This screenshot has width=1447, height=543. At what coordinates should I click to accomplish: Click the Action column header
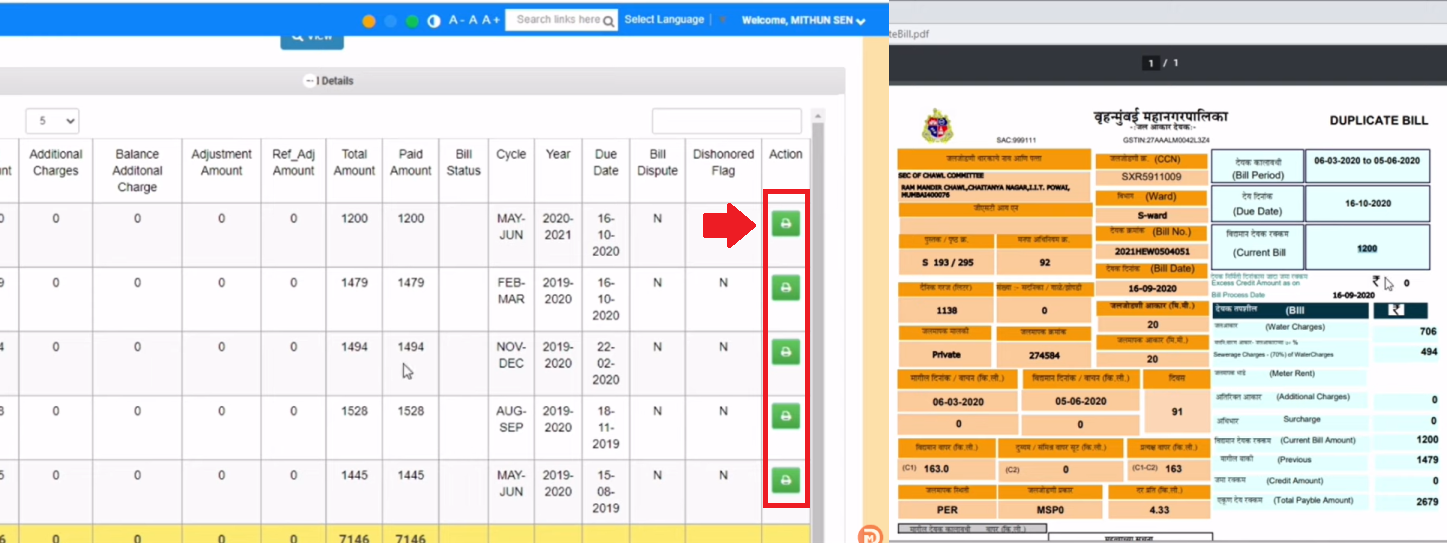[786, 170]
